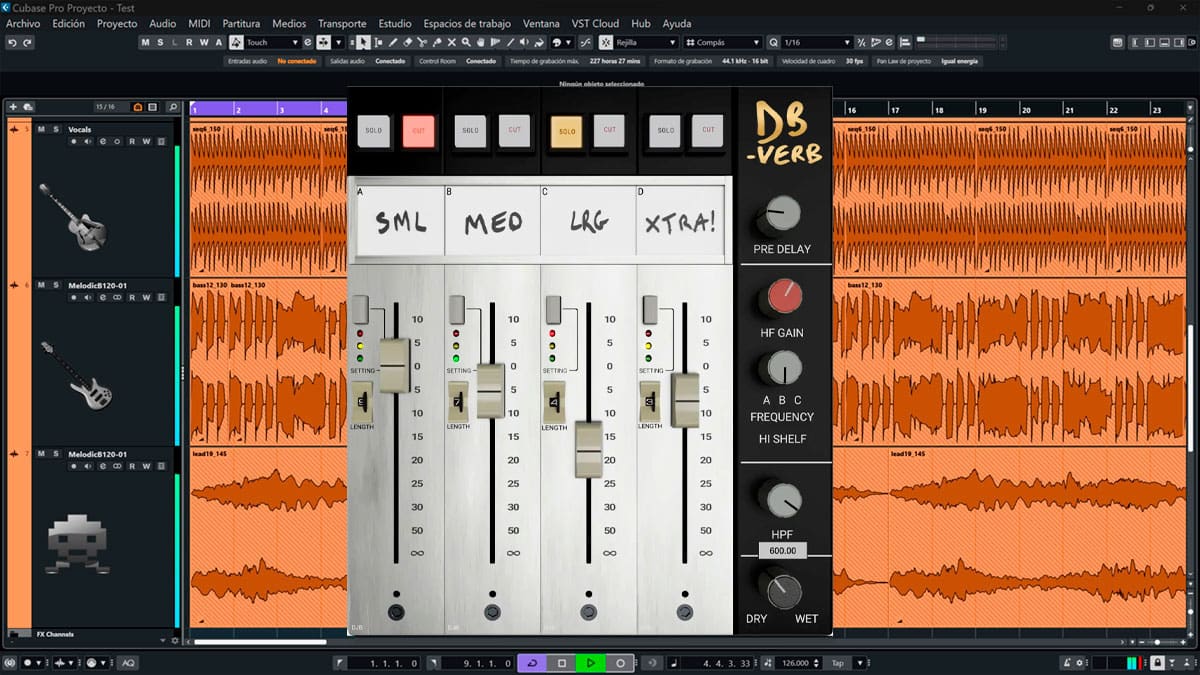Screen dimensions: 1200x675
Task: Select the Range Selection tool
Action: [x=378, y=43]
